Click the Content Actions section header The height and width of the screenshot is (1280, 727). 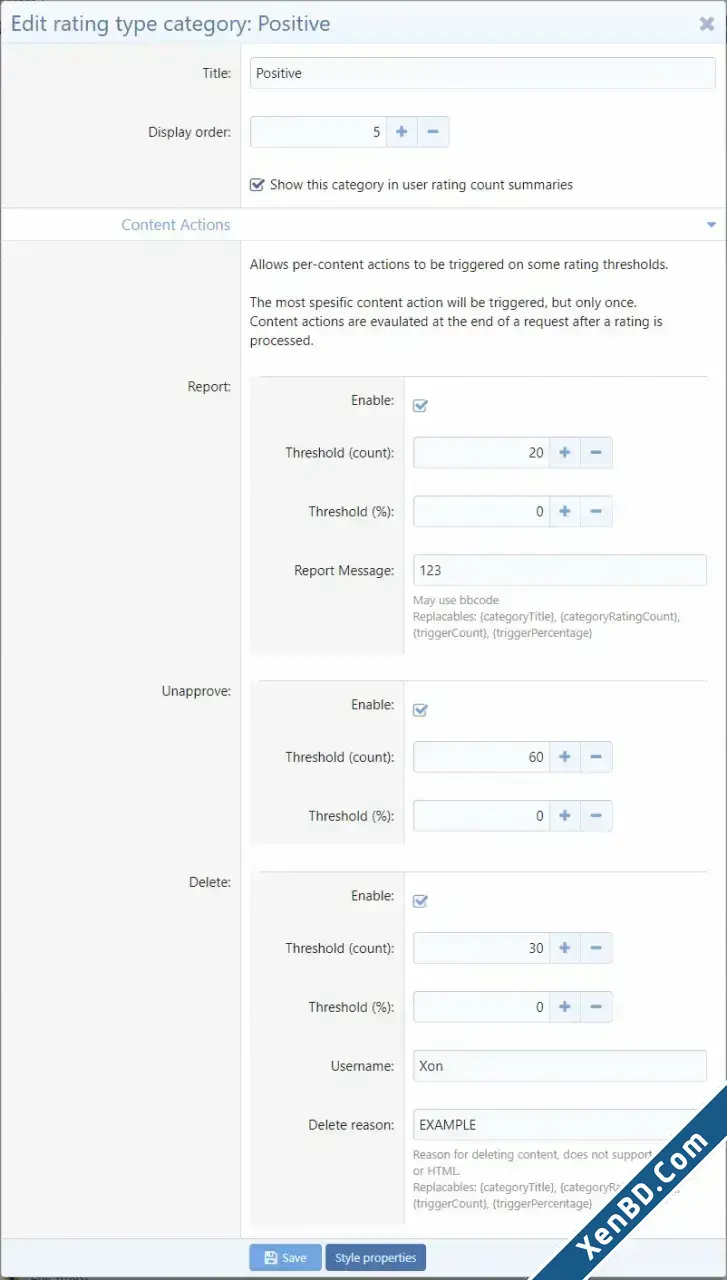click(176, 225)
